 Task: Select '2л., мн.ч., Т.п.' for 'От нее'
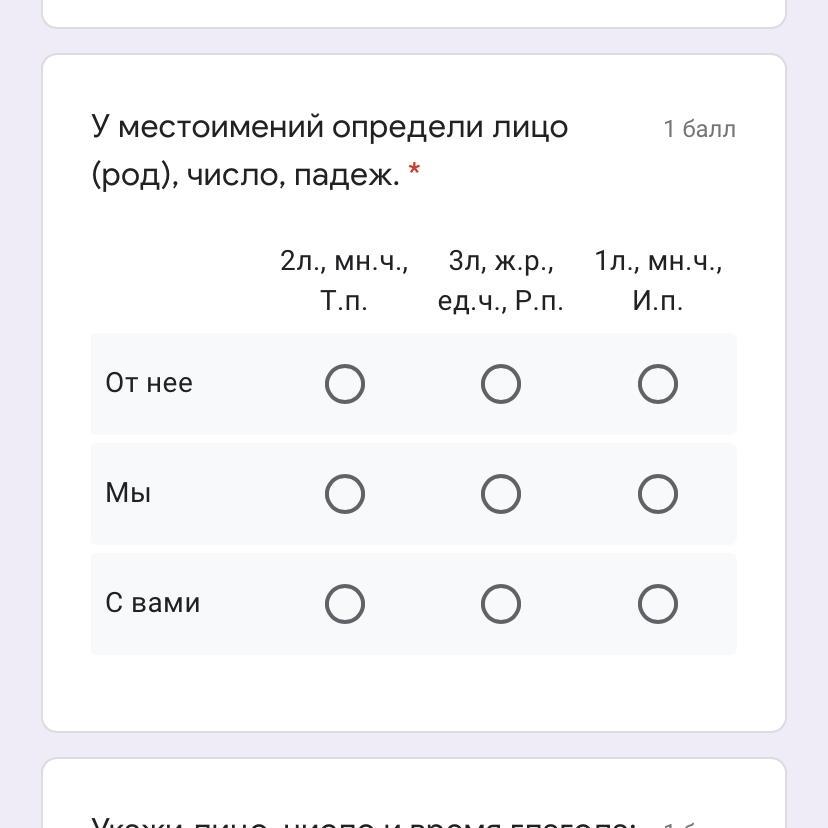click(344, 384)
